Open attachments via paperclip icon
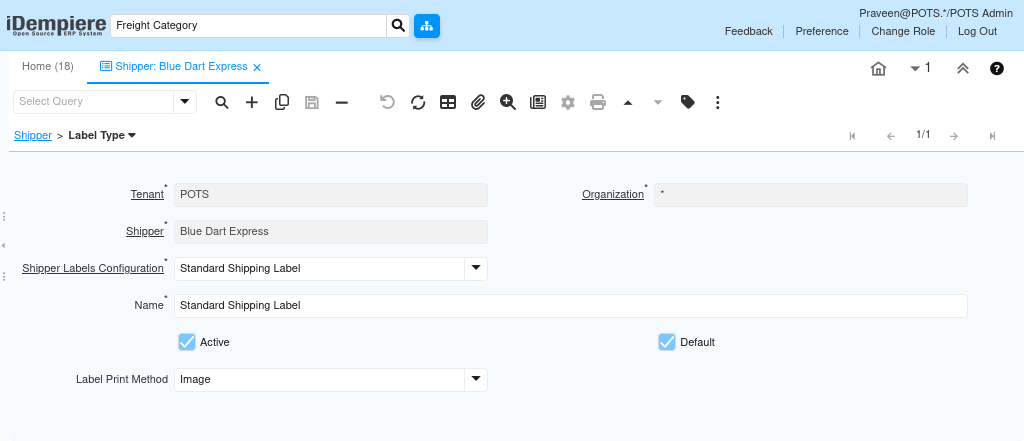Screen dimensions: 1024x441 click(x=478, y=103)
